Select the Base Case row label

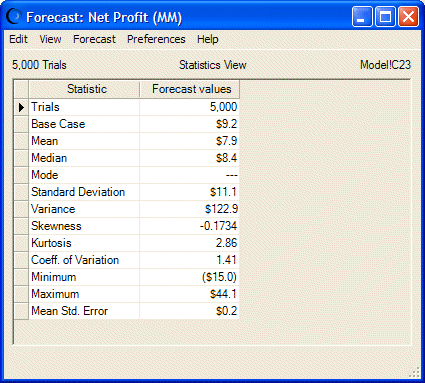coord(58,124)
